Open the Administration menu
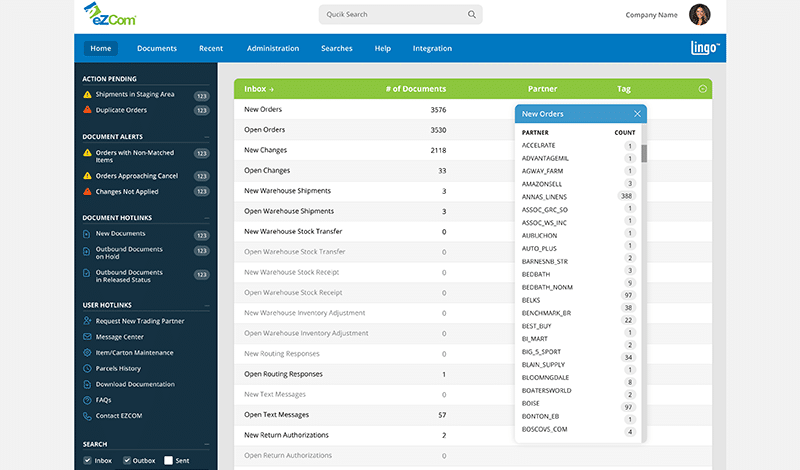This screenshot has height=470, width=800. [x=273, y=48]
